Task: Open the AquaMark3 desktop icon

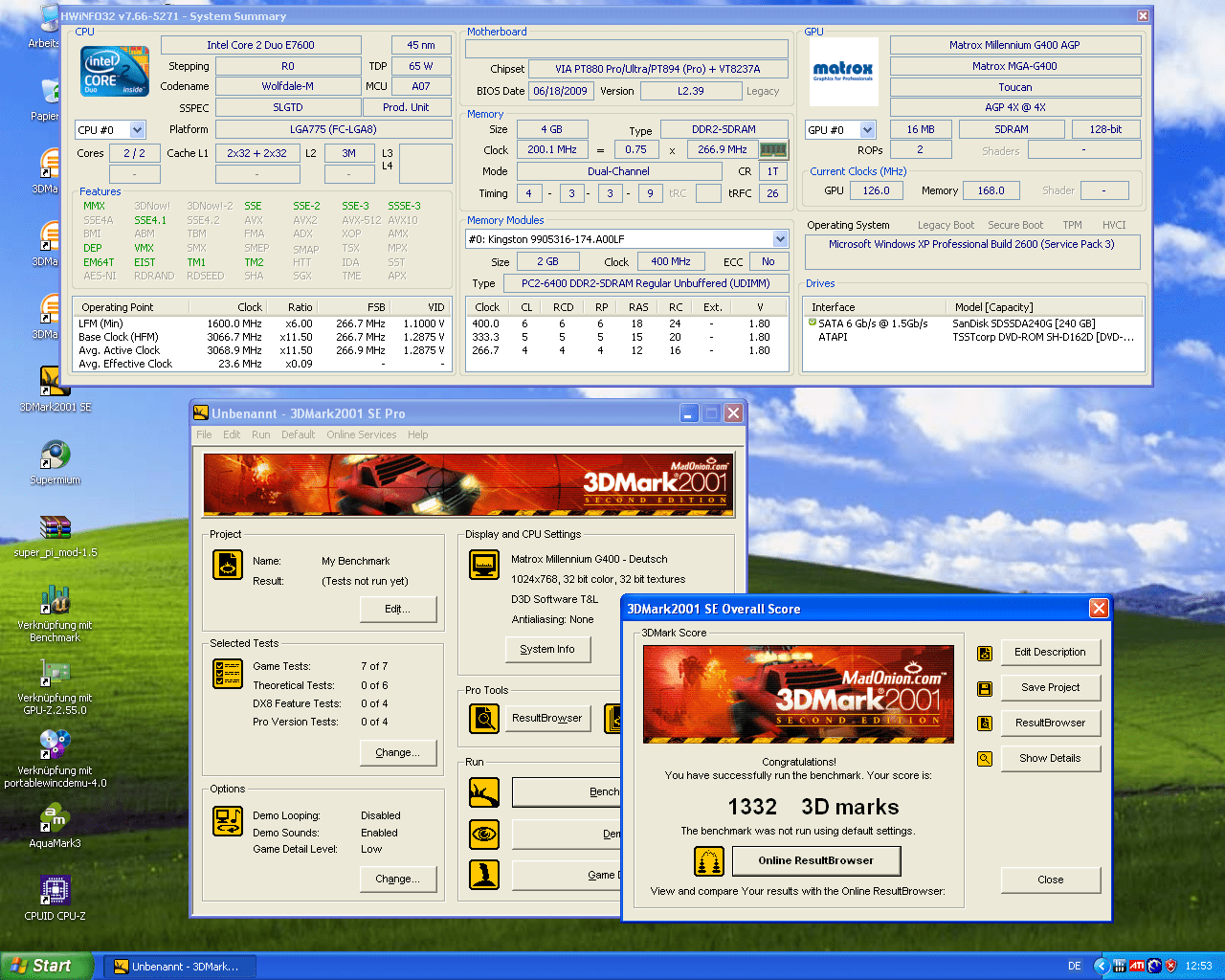Action: pyautogui.click(x=55, y=825)
